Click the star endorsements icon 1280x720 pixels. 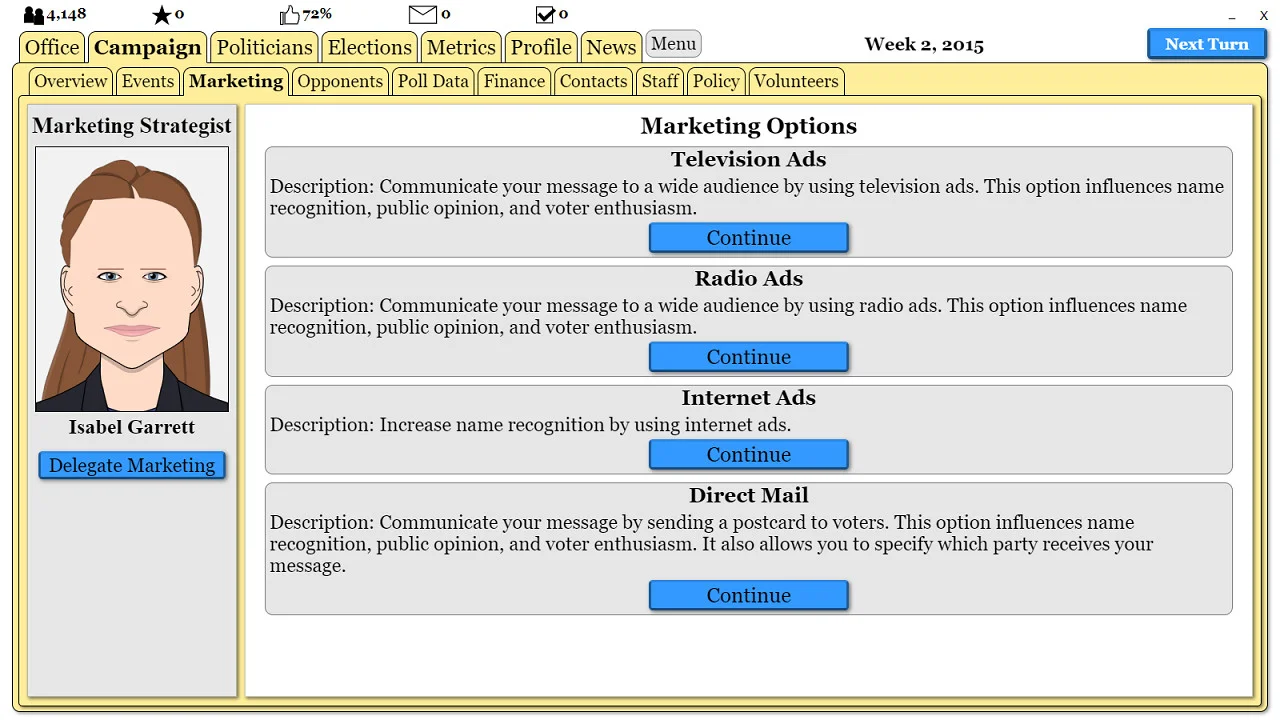point(160,13)
